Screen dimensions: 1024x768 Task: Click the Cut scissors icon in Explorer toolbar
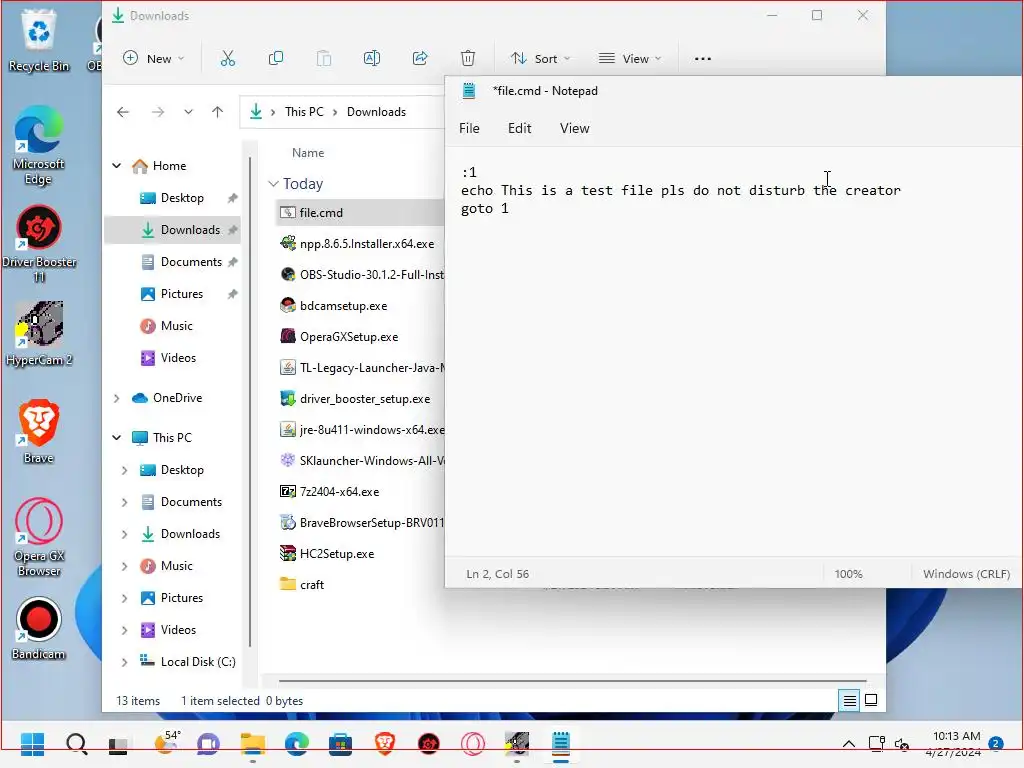227,59
